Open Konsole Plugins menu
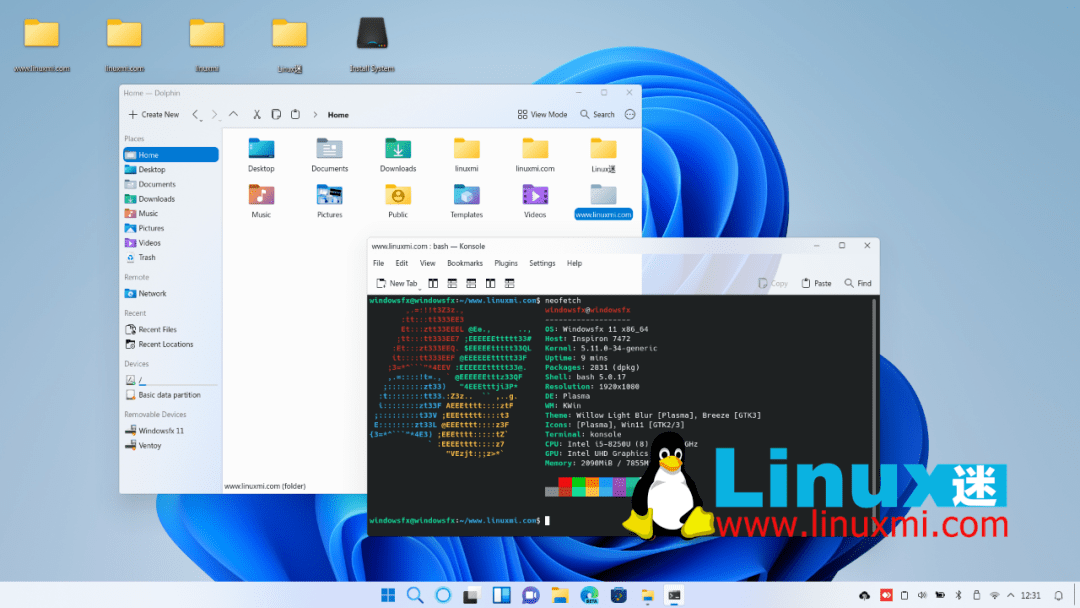 point(506,263)
